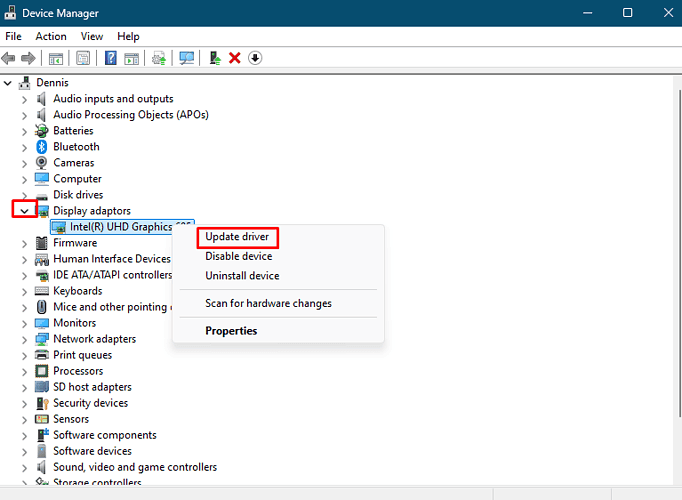Click the Software components icon
This screenshot has height=500, width=682.
coord(42,435)
